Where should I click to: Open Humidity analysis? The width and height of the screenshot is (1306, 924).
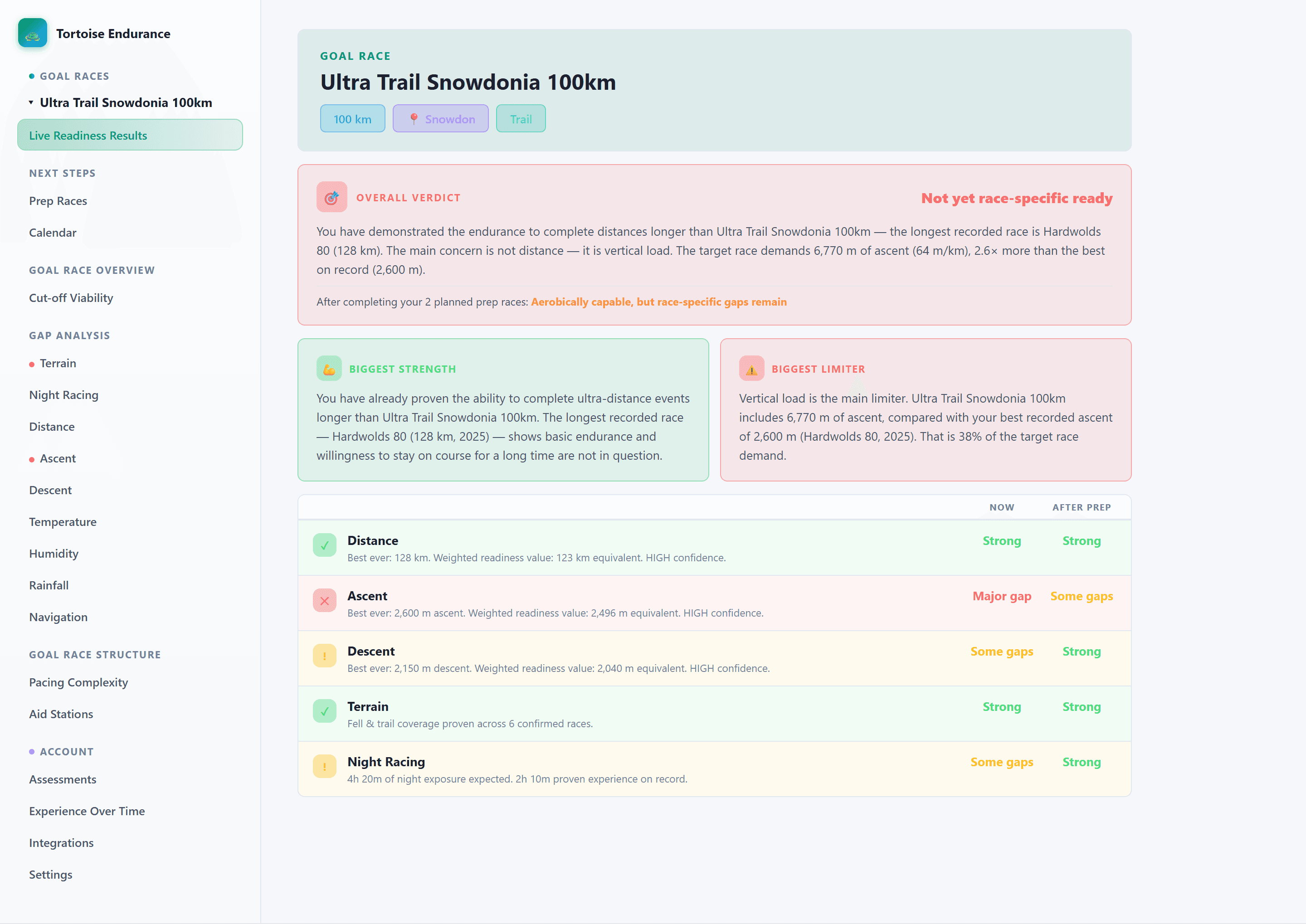54,554
